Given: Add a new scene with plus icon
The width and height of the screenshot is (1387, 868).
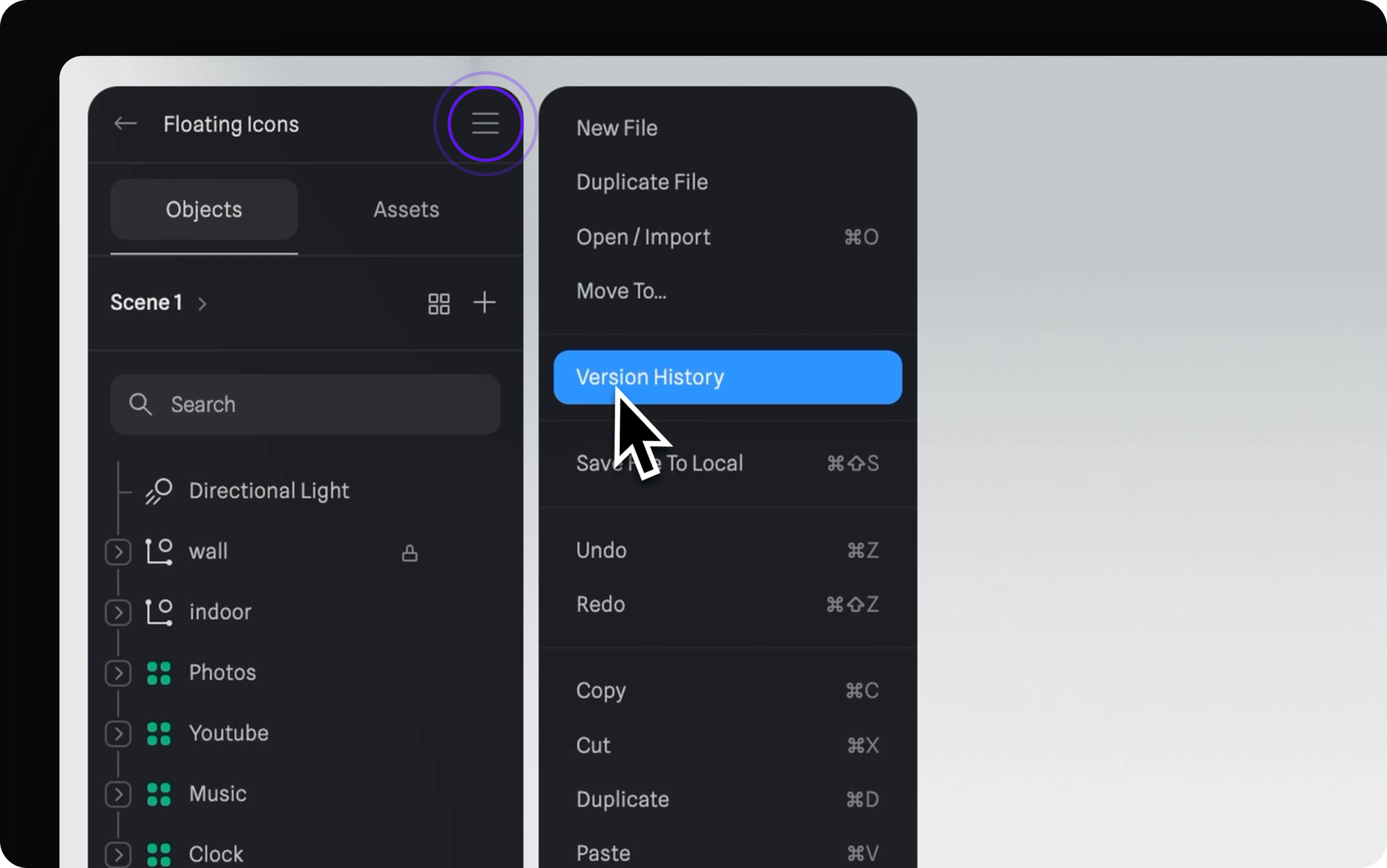Looking at the screenshot, I should point(484,302).
